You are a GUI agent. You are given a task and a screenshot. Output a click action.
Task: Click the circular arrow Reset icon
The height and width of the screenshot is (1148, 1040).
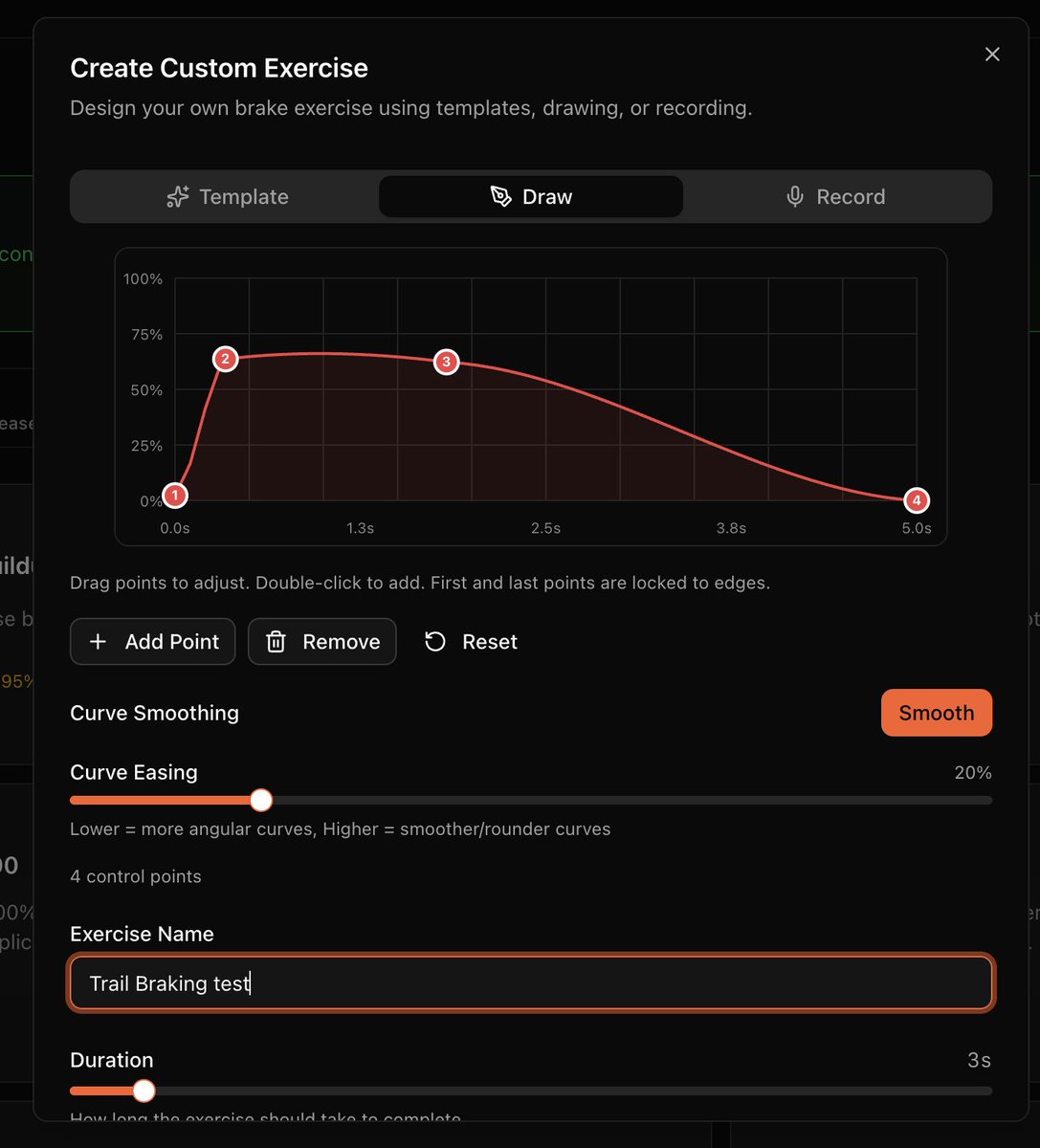435,641
